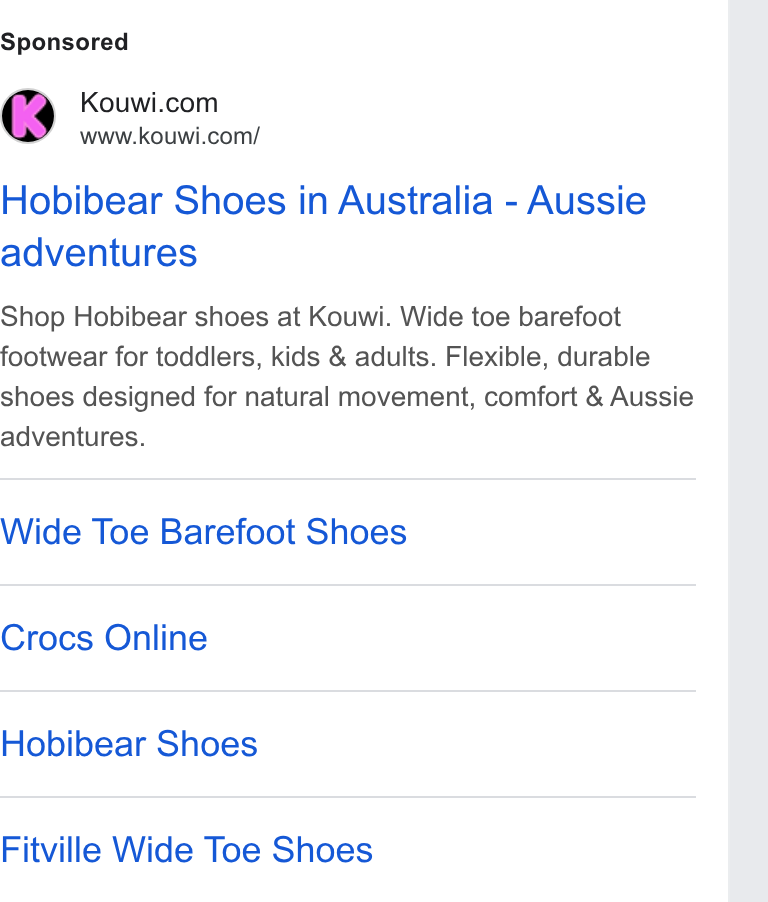The height and width of the screenshot is (902, 768).
Task: Click the pink K Kouwi logo
Action: point(28,116)
